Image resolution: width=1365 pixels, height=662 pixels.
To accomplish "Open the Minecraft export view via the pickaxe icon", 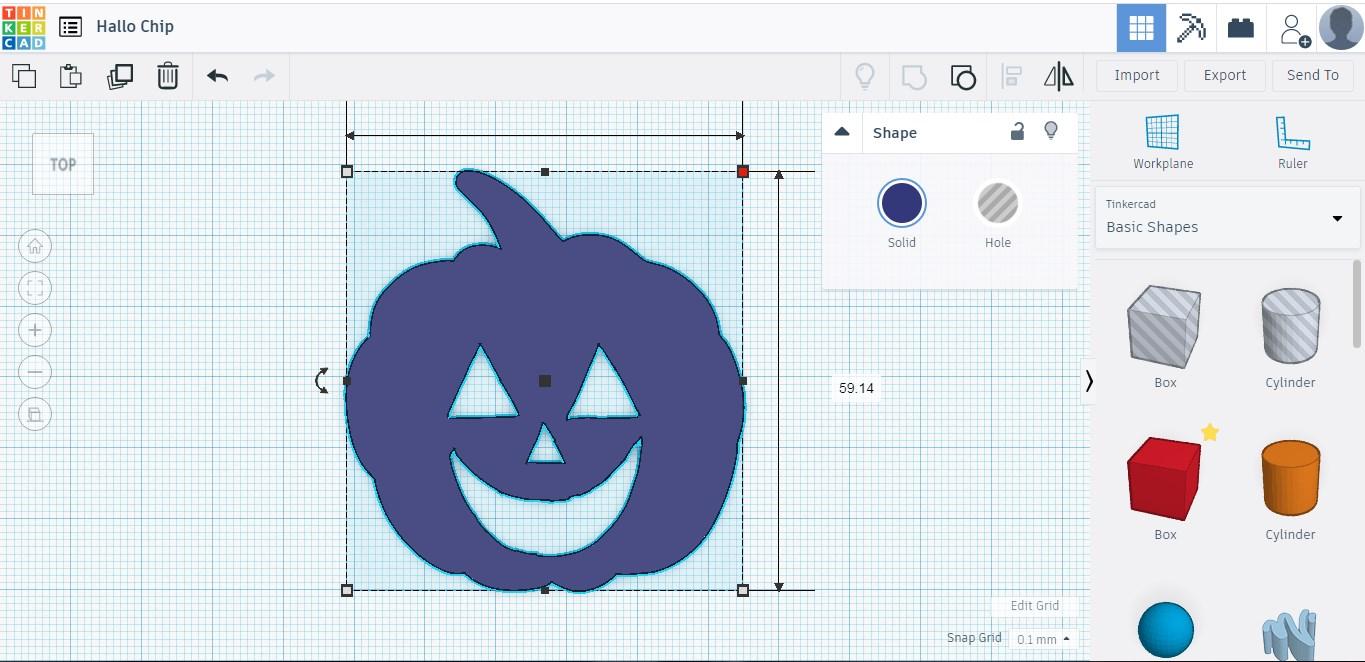I will pos(1190,27).
